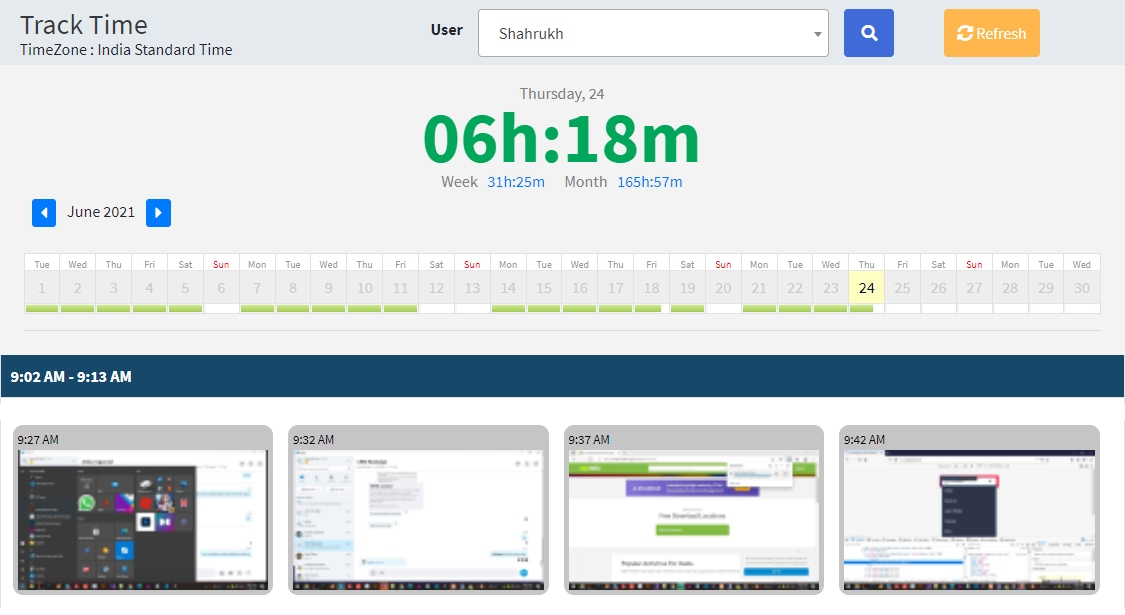
Task: Click the orange Refresh button
Action: pos(991,33)
